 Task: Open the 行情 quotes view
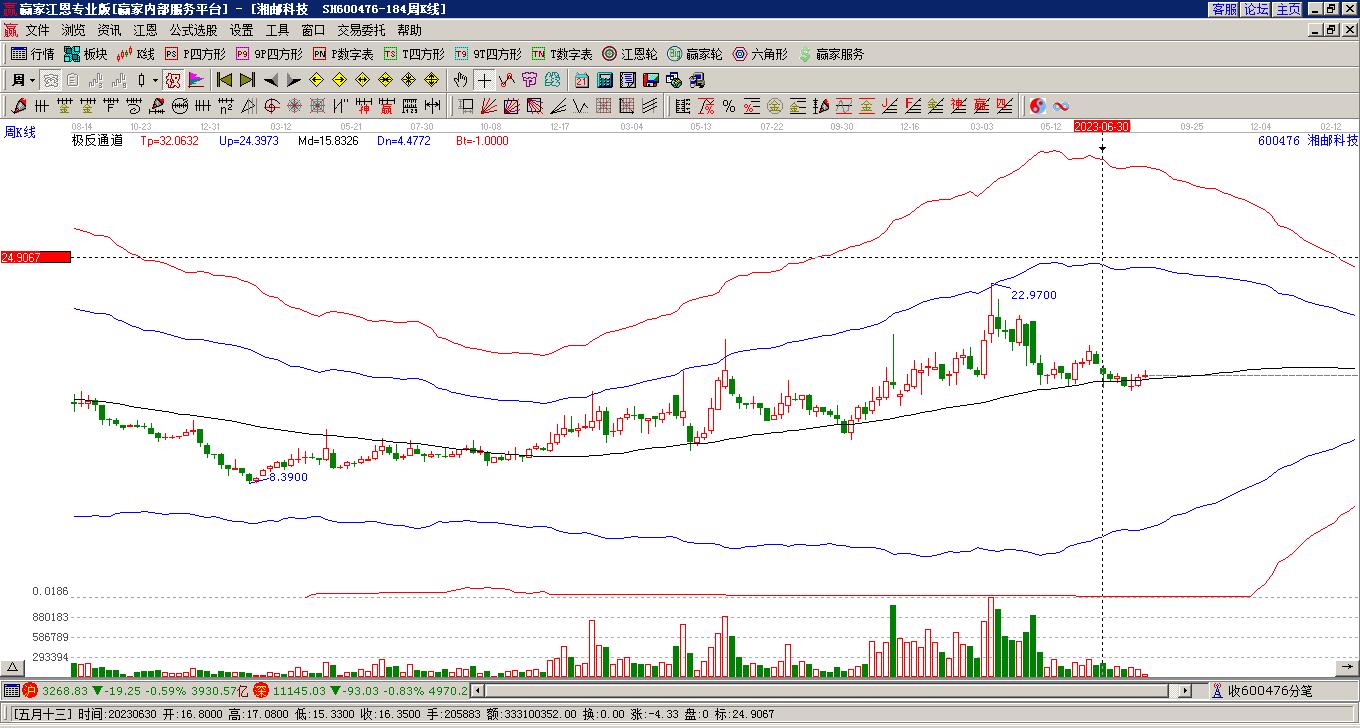click(32, 54)
